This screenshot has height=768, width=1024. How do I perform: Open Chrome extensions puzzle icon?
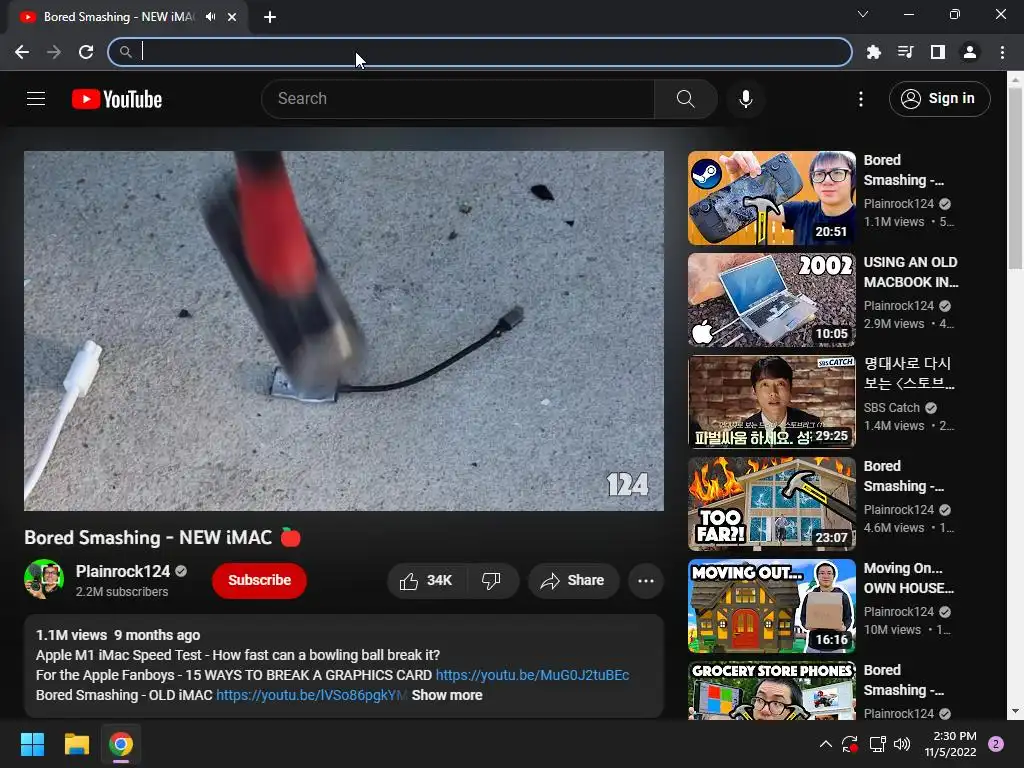(x=873, y=52)
